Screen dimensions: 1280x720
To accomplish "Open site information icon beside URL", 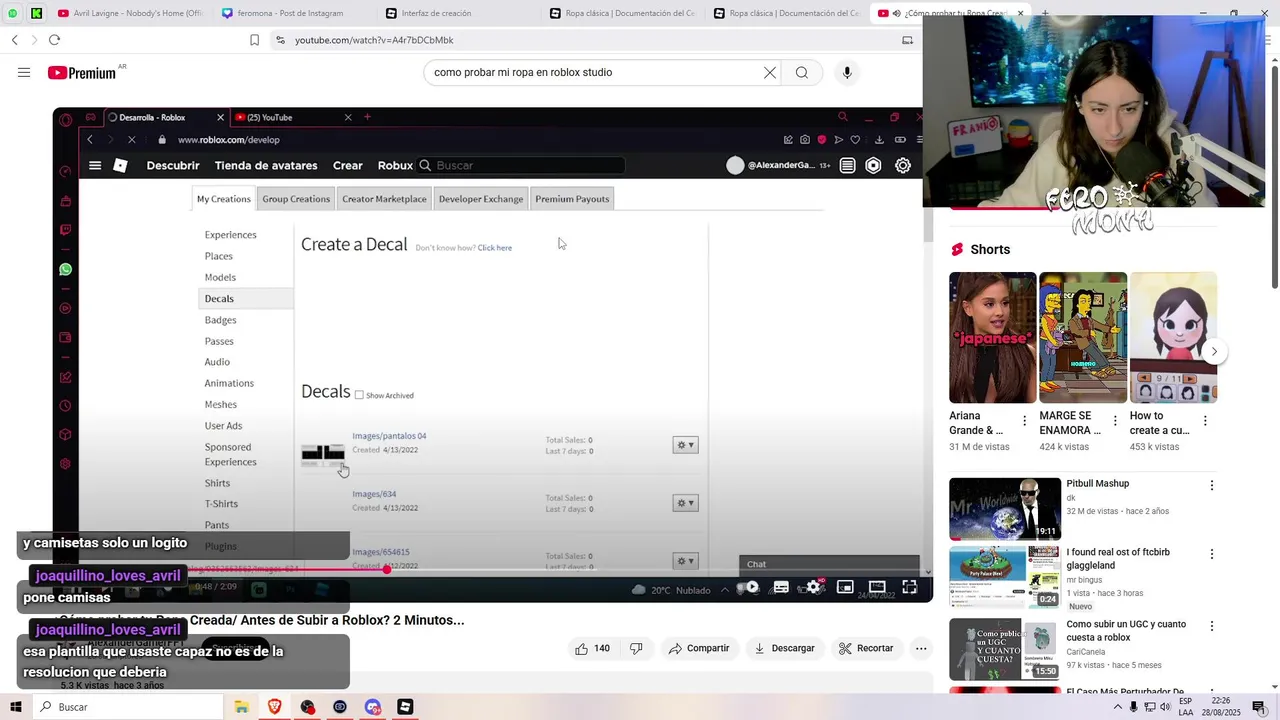I will click(280, 40).
